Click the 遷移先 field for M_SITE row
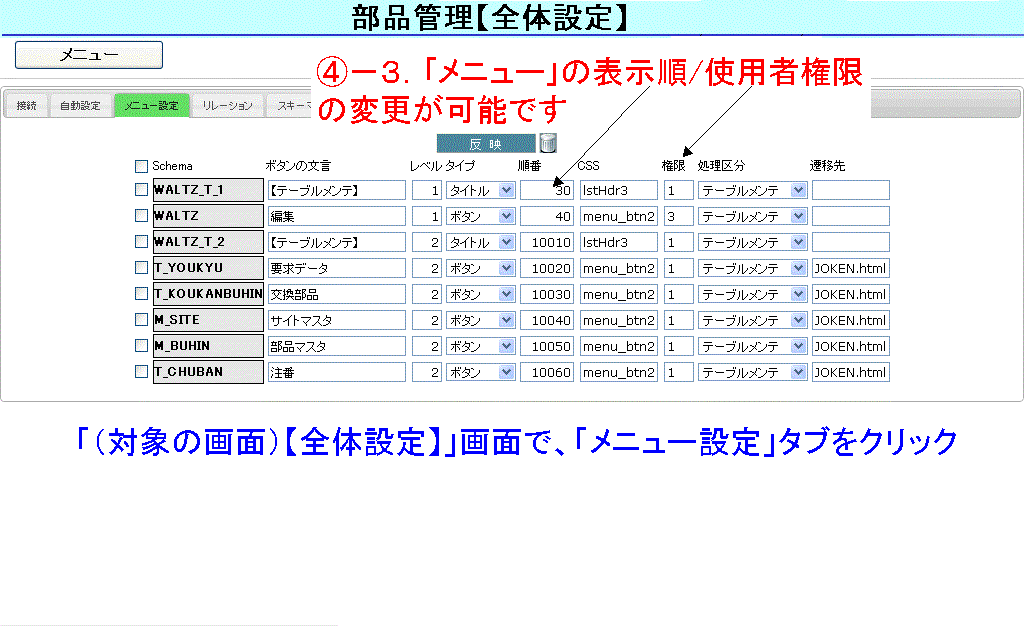 pyautogui.click(x=850, y=320)
